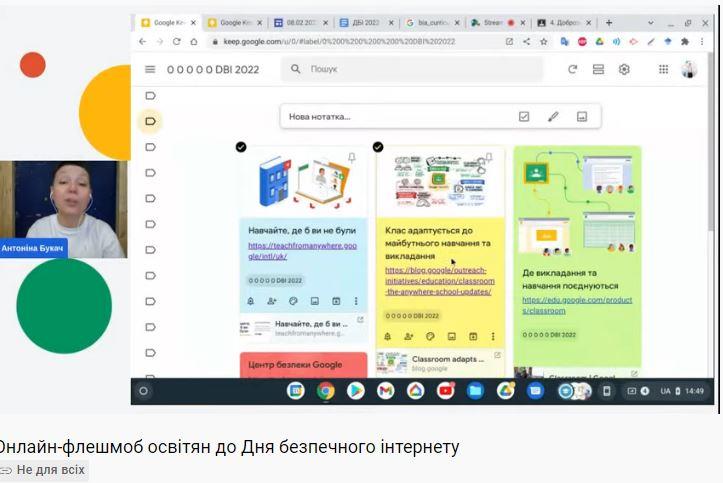This screenshot has width=723, height=483.
Task: Open Gmail from the shelf
Action: [x=385, y=391]
